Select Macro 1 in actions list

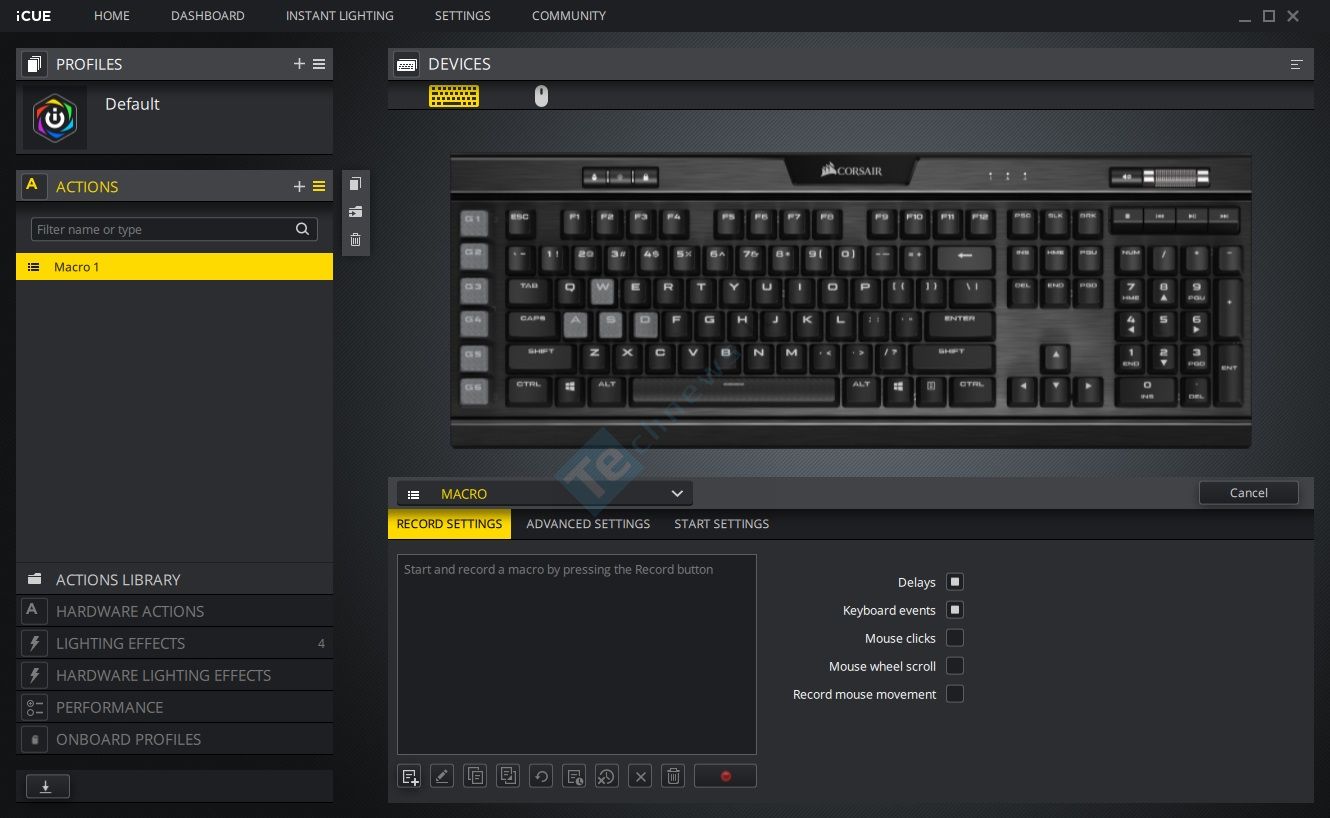click(175, 267)
